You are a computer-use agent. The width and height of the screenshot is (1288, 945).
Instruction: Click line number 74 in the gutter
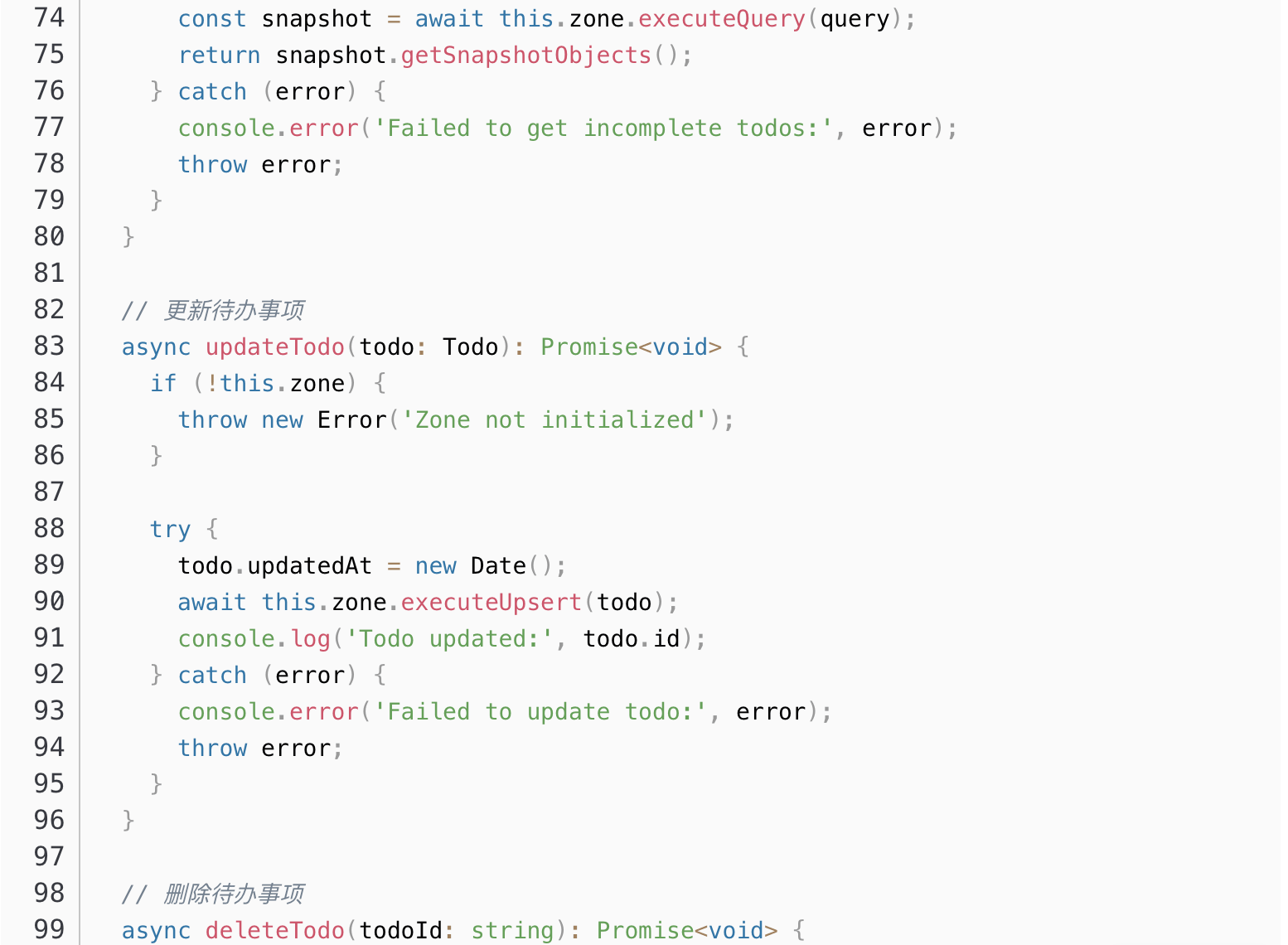click(x=49, y=17)
